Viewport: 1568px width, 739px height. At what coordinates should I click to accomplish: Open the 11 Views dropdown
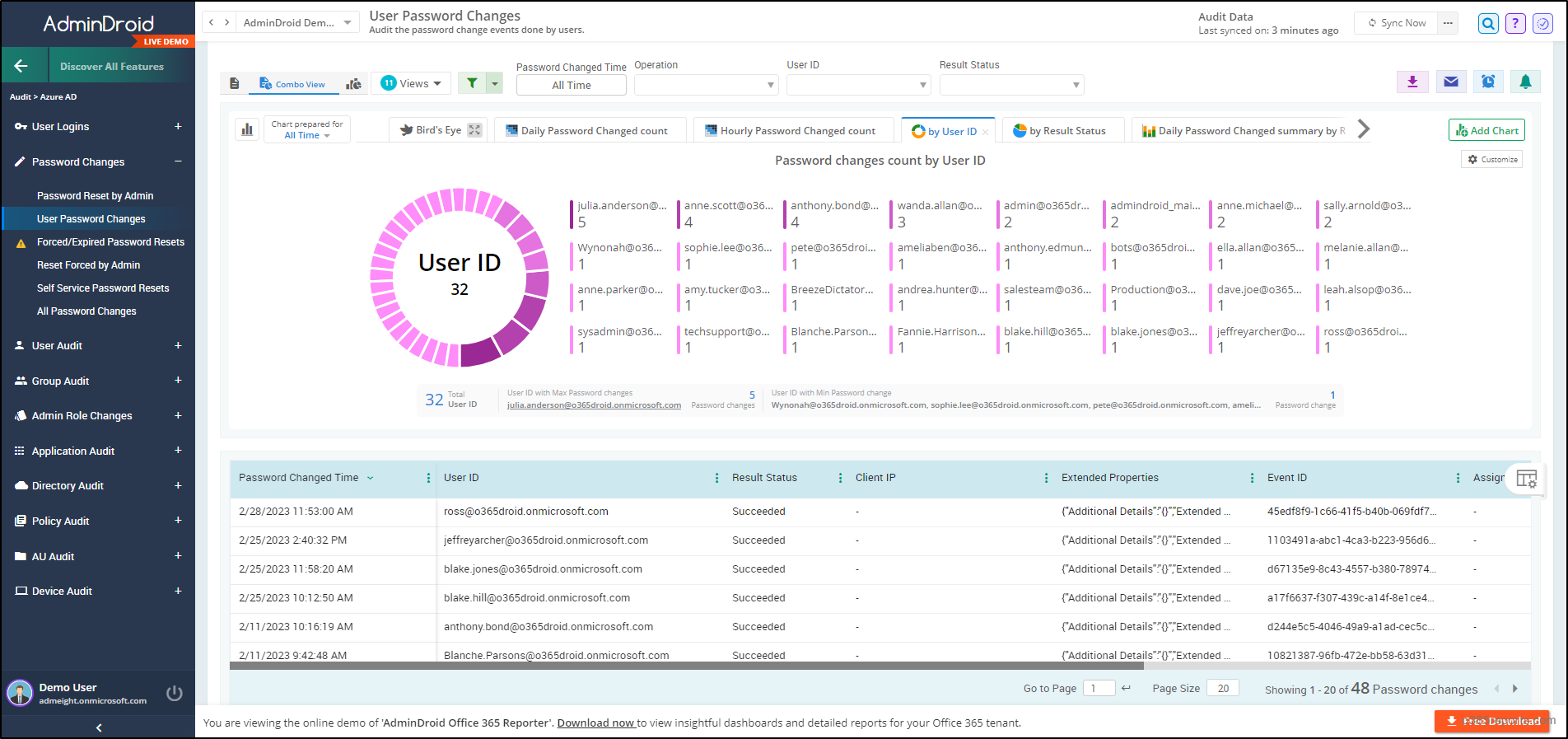(411, 83)
